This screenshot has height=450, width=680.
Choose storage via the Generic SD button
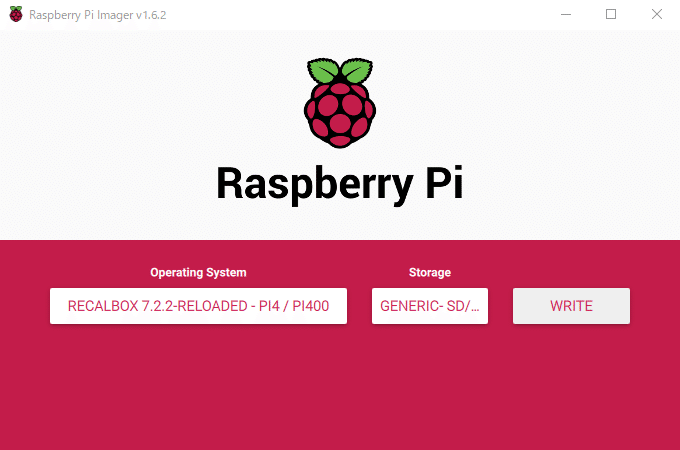coord(430,306)
